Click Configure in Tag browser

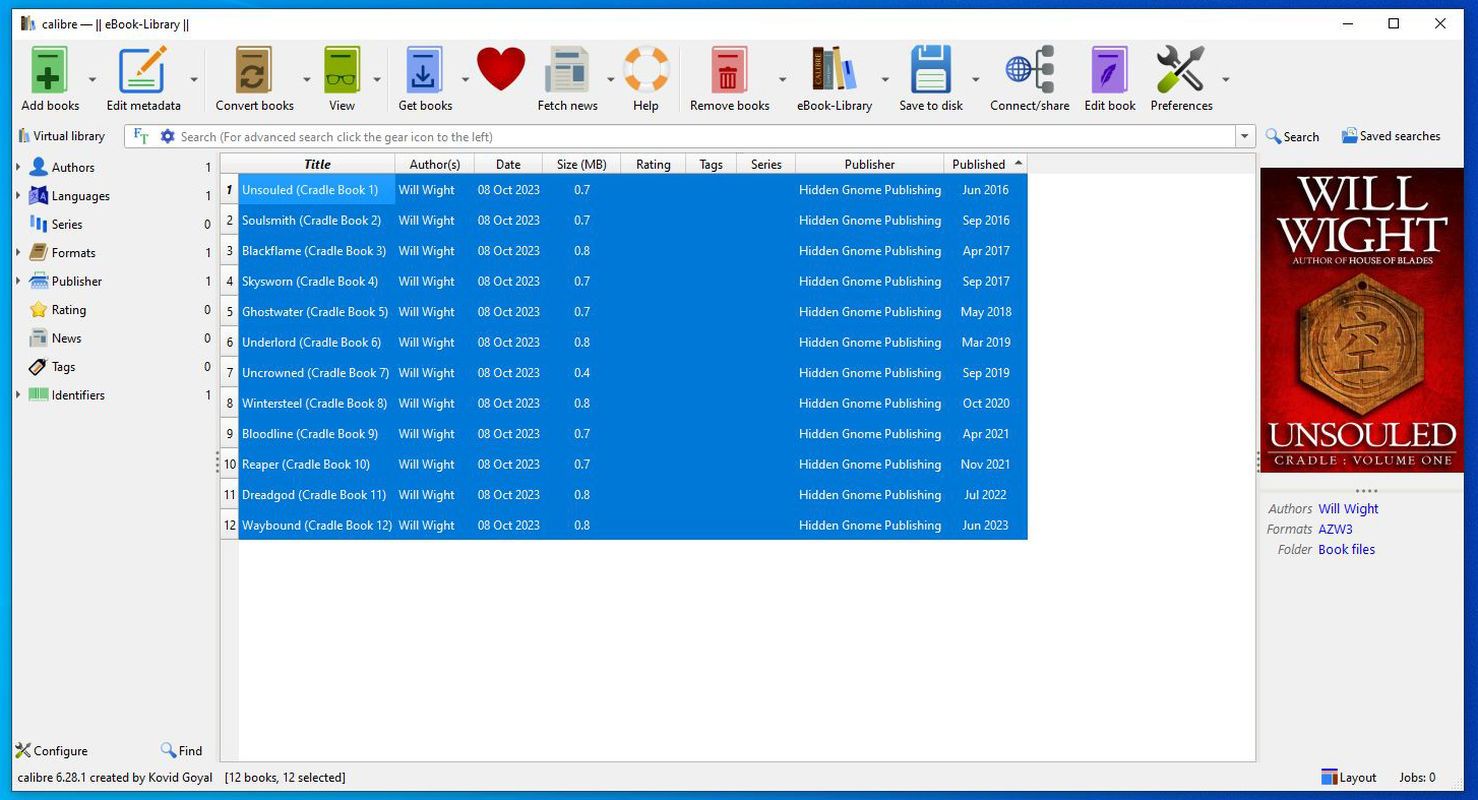click(x=51, y=750)
